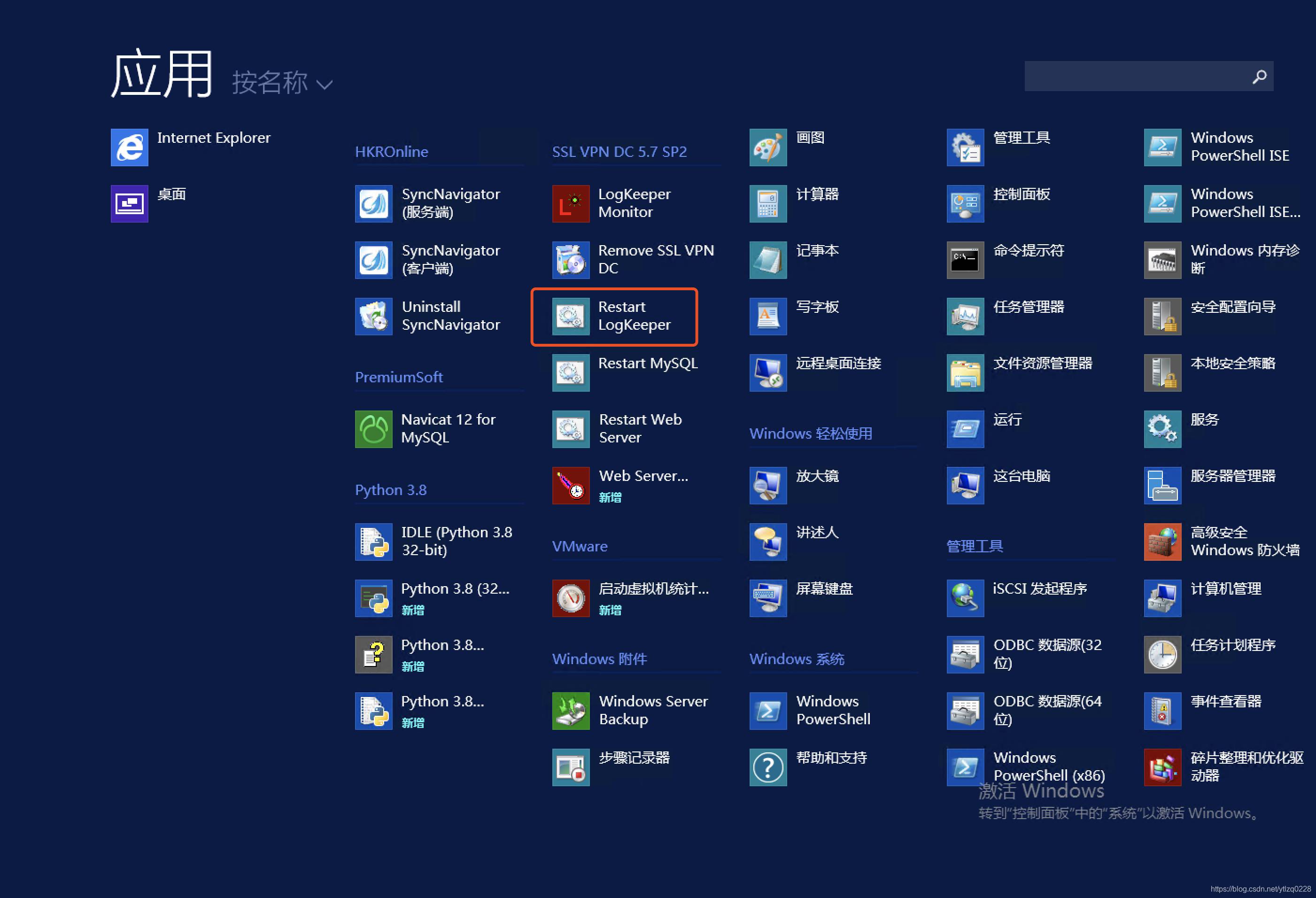Open 这台电脑 This PC
Viewport: 1316px width, 898px height.
(x=965, y=485)
